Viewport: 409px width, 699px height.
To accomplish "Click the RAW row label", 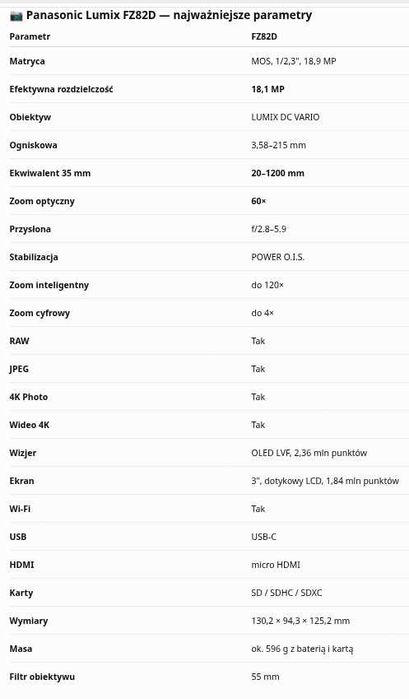I will [x=19, y=341].
